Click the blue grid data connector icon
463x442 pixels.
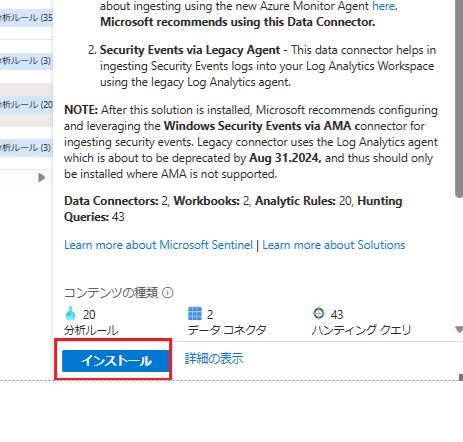point(195,313)
